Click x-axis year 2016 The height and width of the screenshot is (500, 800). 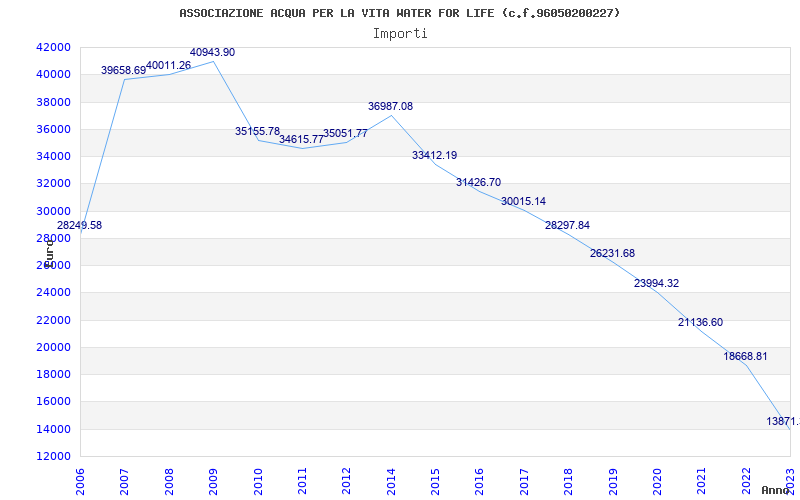pos(480,482)
